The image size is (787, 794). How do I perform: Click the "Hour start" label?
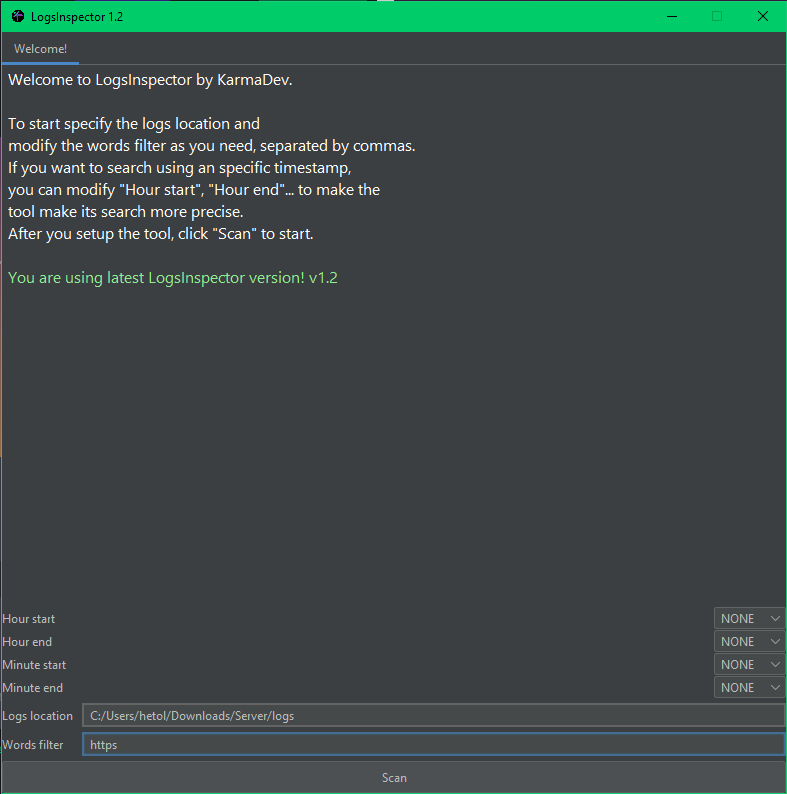pyautogui.click(x=29, y=619)
